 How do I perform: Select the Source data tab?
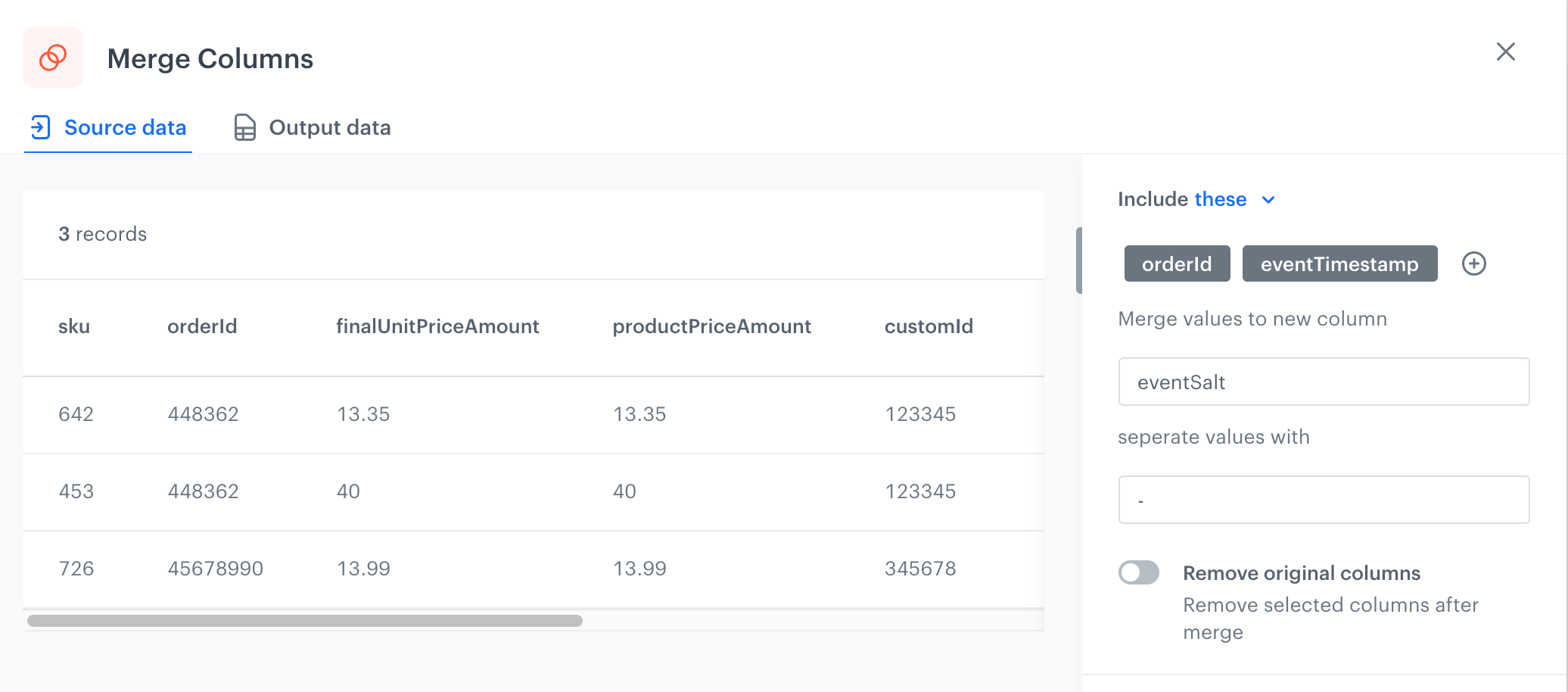(125, 127)
